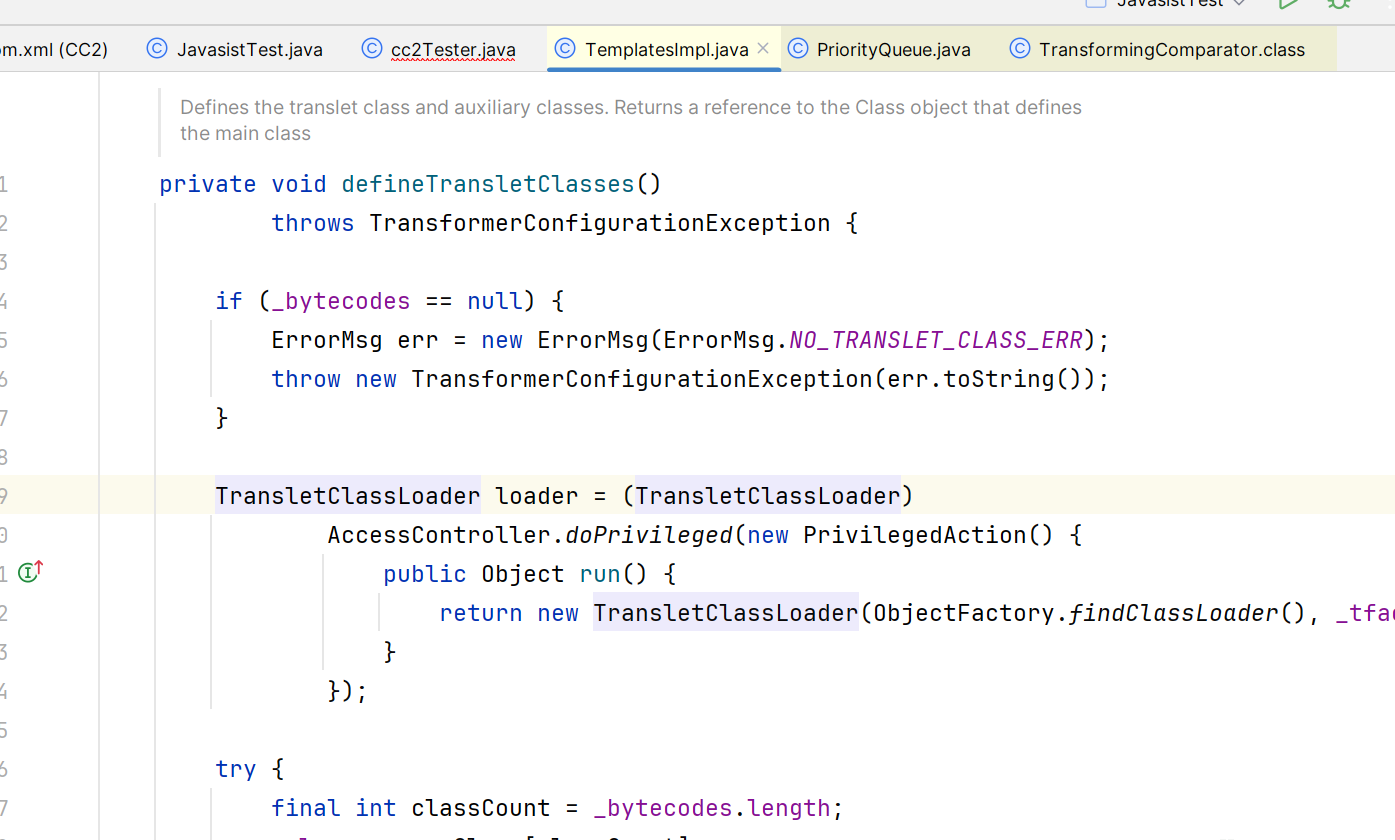1395x840 pixels.
Task: Switch to the JavasistTest.java tab
Action: click(249, 49)
